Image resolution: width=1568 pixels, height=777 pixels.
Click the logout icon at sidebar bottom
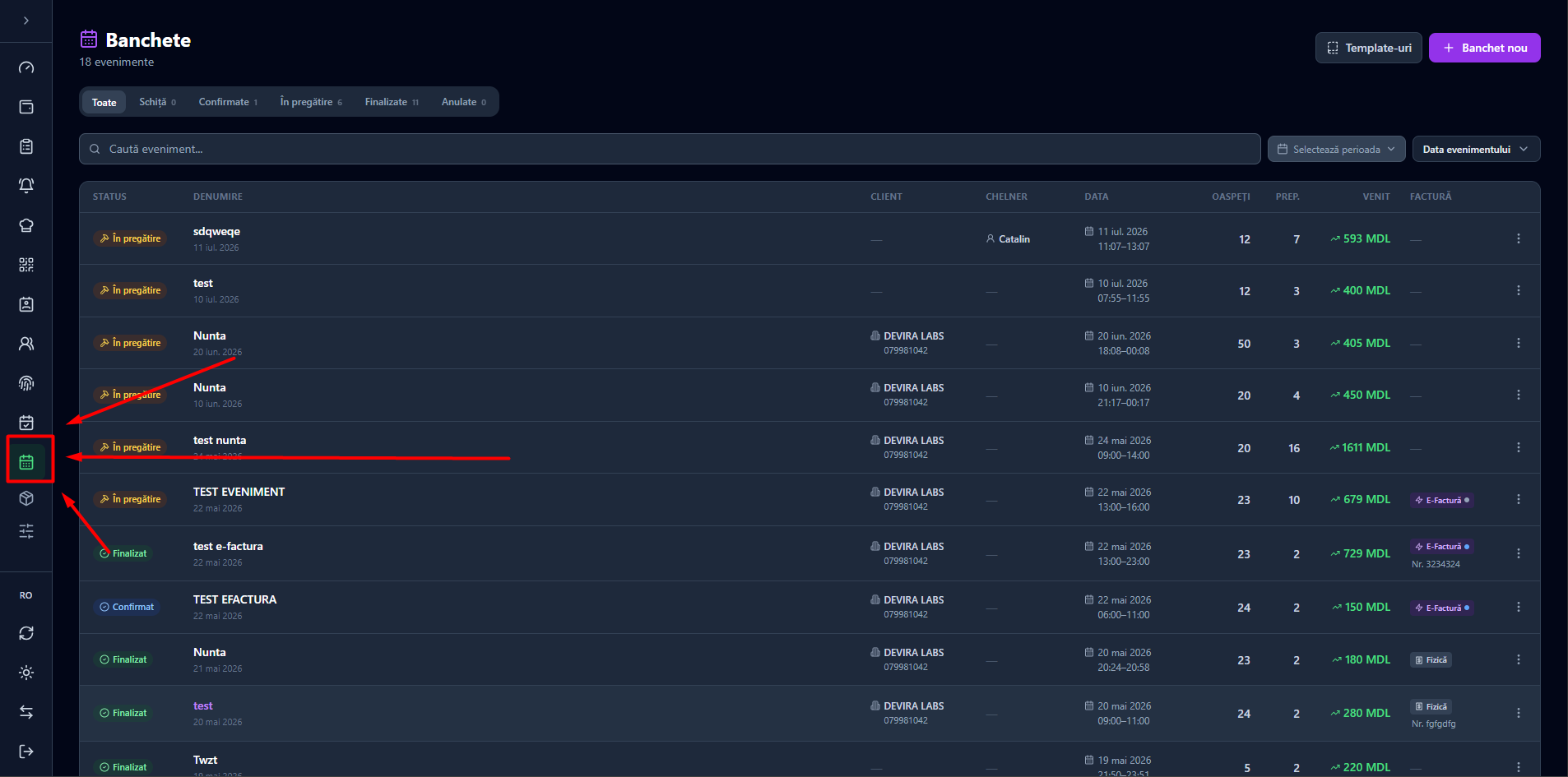(x=26, y=752)
